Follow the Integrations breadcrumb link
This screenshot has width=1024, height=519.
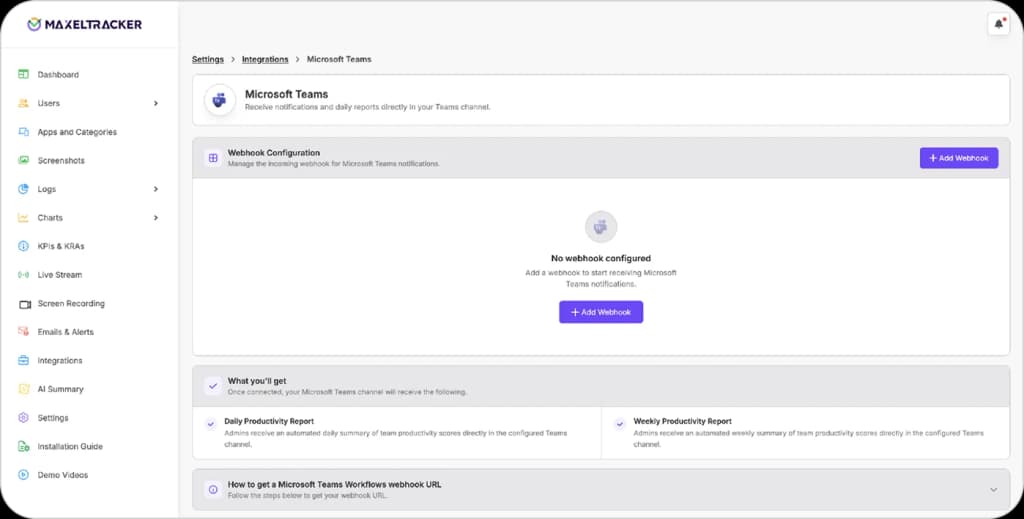click(265, 59)
